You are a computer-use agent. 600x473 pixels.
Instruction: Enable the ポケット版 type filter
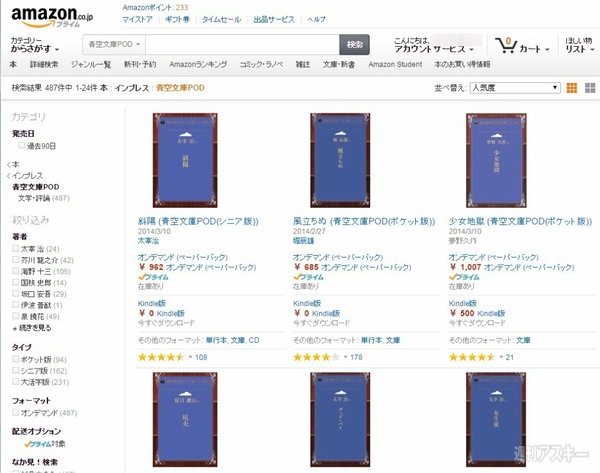point(16,359)
